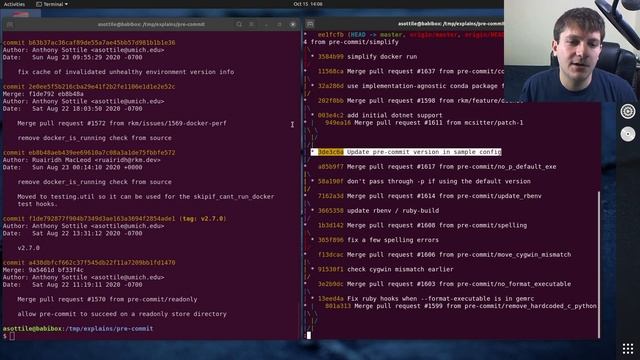
Task: Click '1b3d142 Merge pull request #1608' line
Action: [x=422, y=226]
